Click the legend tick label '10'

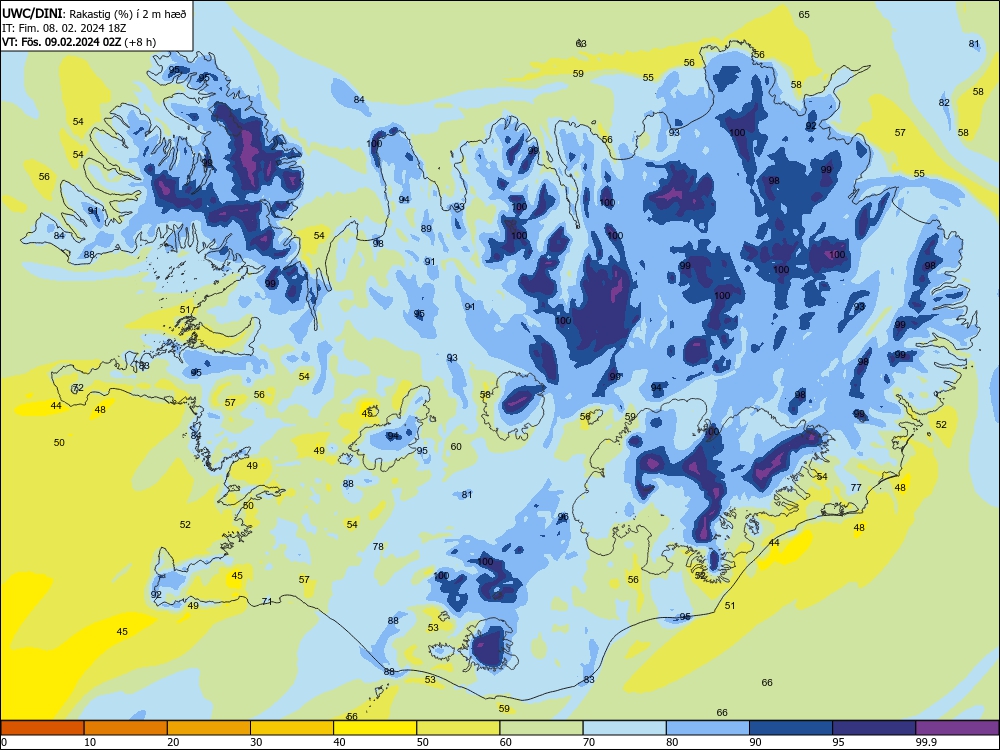point(90,742)
